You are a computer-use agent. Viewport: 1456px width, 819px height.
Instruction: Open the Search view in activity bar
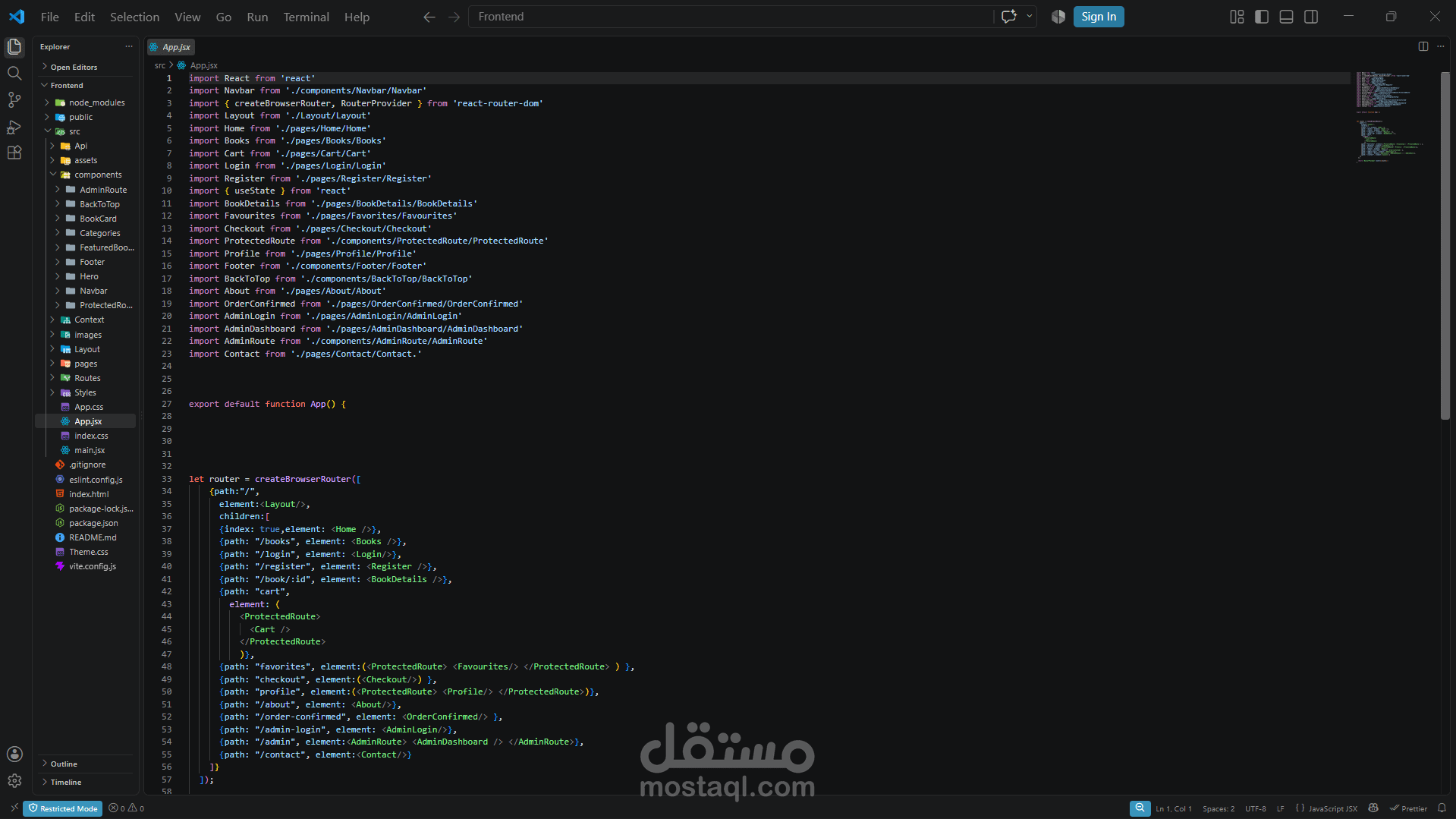(14, 74)
